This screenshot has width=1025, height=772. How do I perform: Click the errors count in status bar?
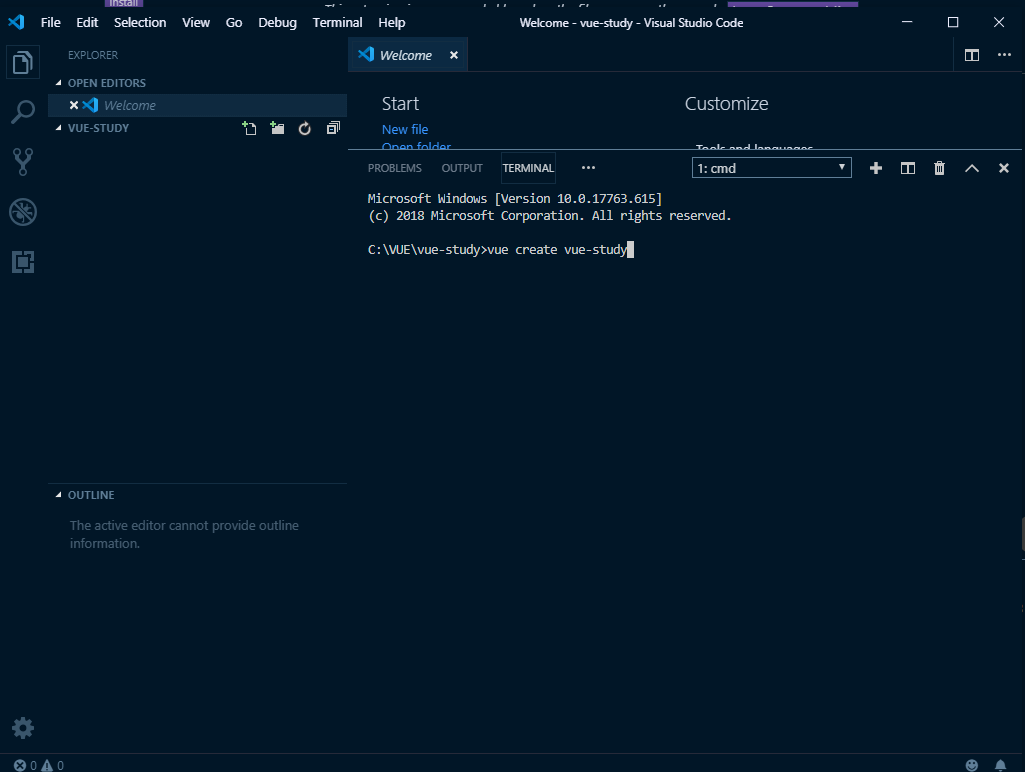click(x=25, y=765)
